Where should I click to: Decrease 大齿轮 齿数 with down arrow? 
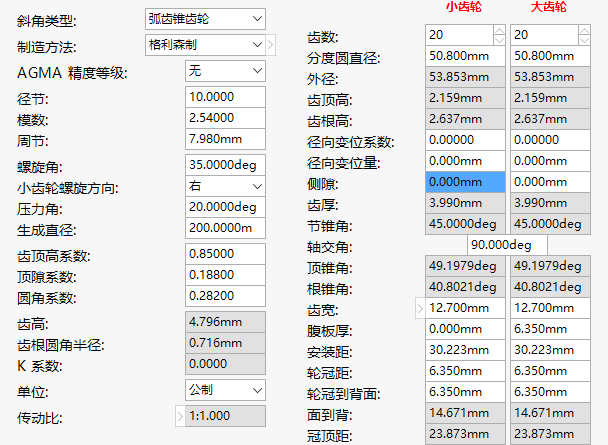coord(584,40)
